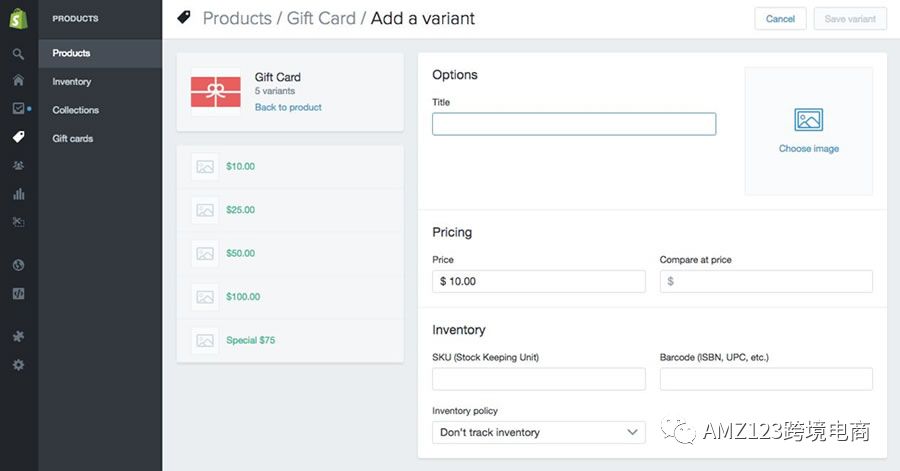Open Apps puzzle piece icon
Viewport: 900px width, 471px height.
tap(18, 336)
